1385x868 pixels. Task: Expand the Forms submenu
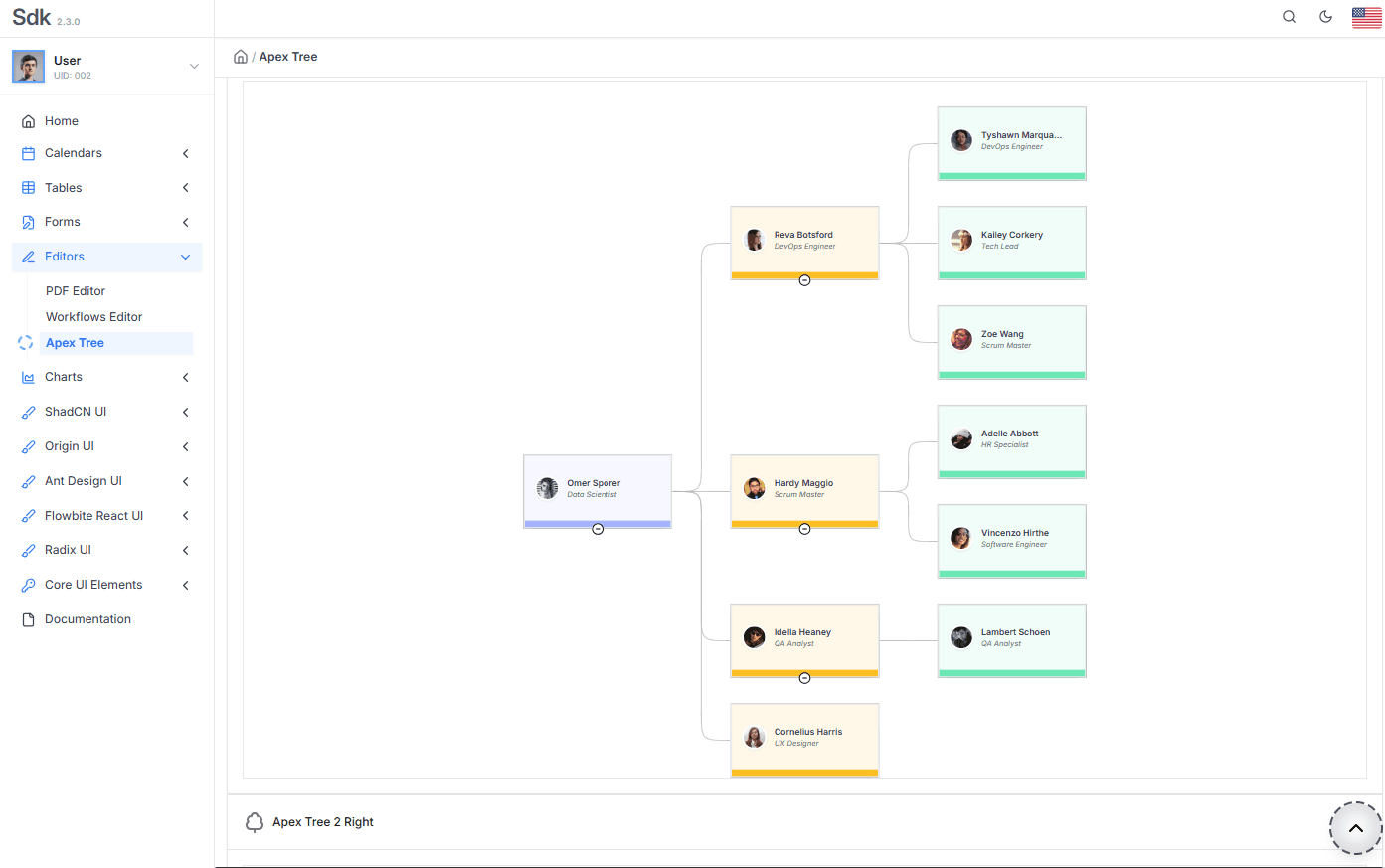(185, 222)
